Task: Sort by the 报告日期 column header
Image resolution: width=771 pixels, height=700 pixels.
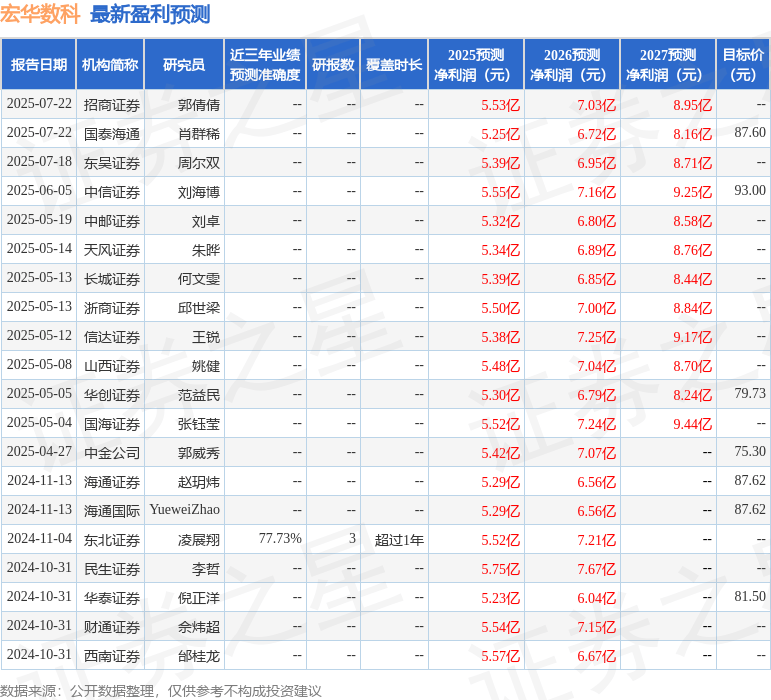Action: click(x=39, y=65)
